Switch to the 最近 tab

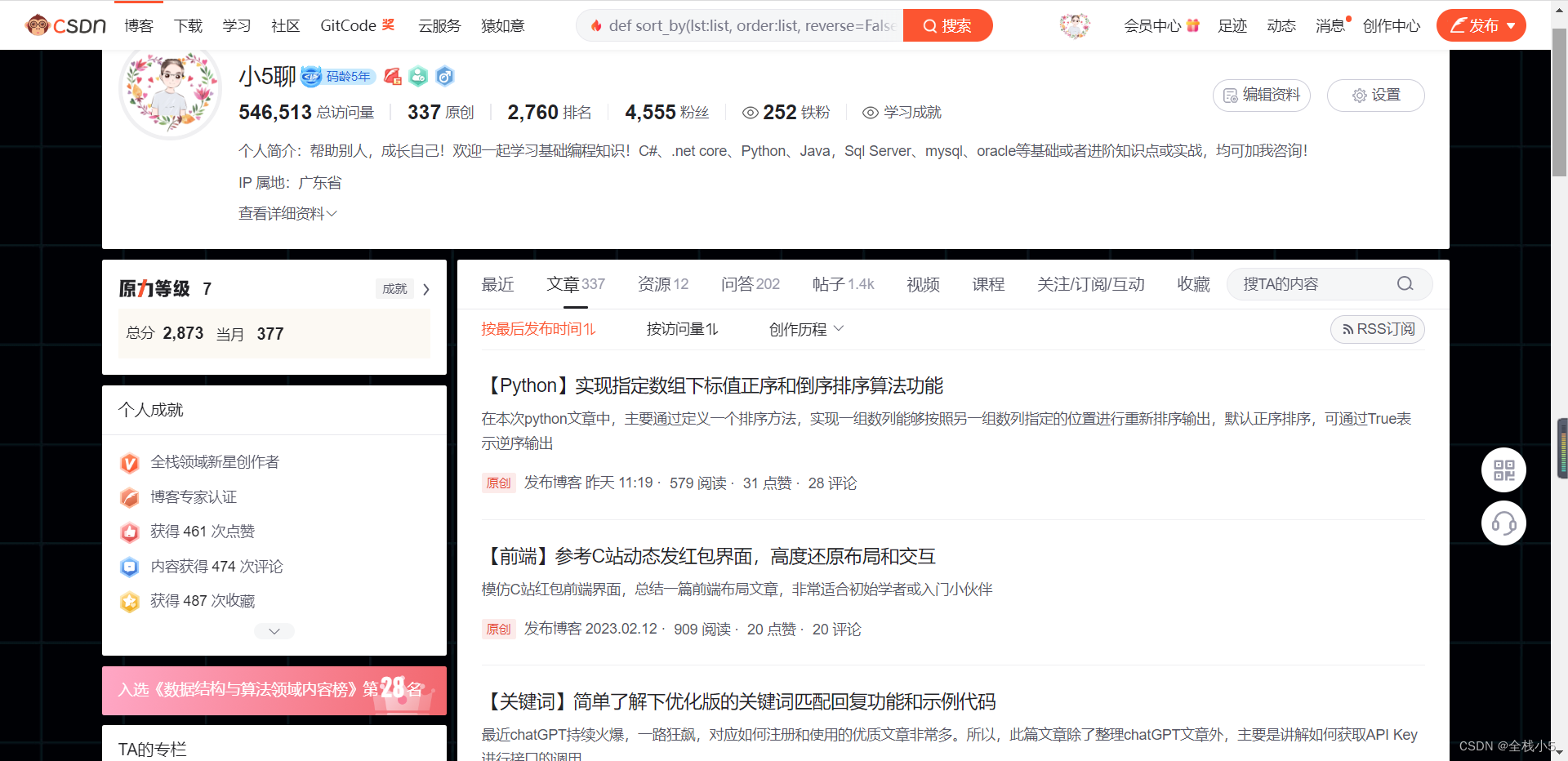tap(497, 284)
